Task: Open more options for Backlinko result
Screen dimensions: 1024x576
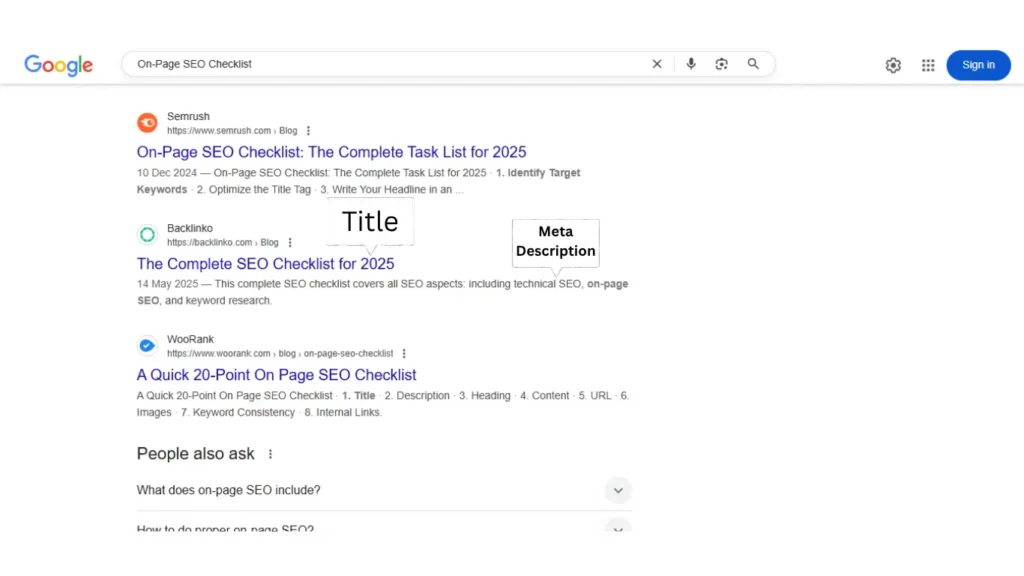Action: (290, 242)
